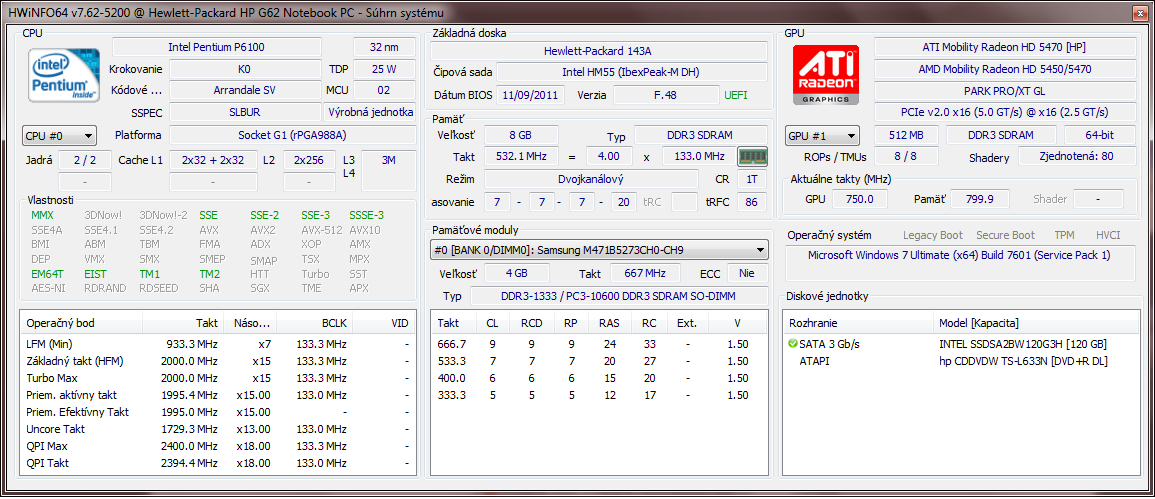
Task: Click the RAS column header in memory timings
Action: click(609, 323)
